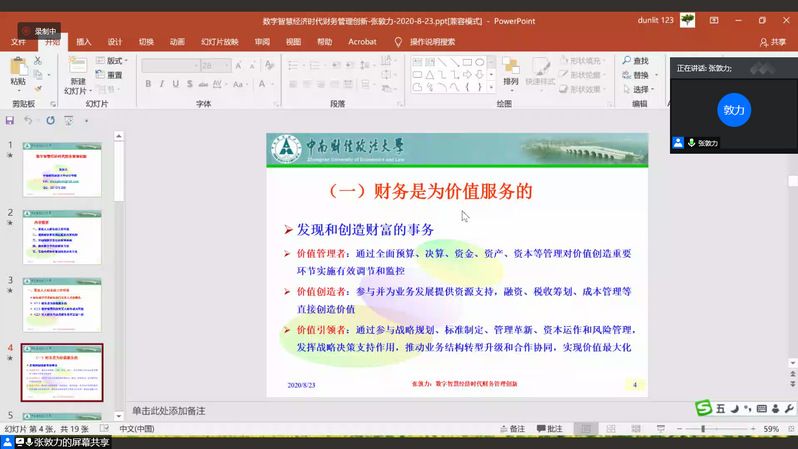Switch to the Animations (动画) tab
This screenshot has width=798, height=449.
click(x=177, y=42)
